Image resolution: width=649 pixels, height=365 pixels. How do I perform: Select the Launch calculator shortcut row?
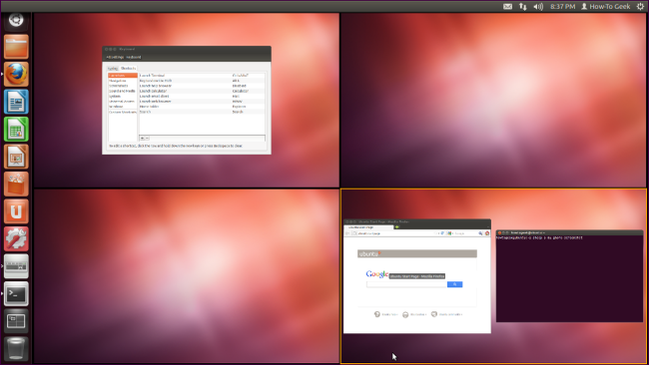pyautogui.click(x=202, y=91)
